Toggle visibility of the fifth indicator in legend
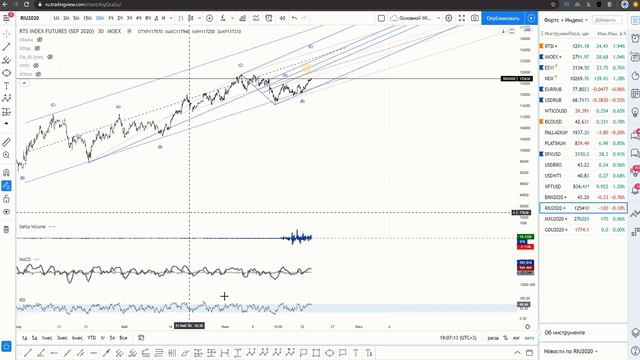 point(38,74)
